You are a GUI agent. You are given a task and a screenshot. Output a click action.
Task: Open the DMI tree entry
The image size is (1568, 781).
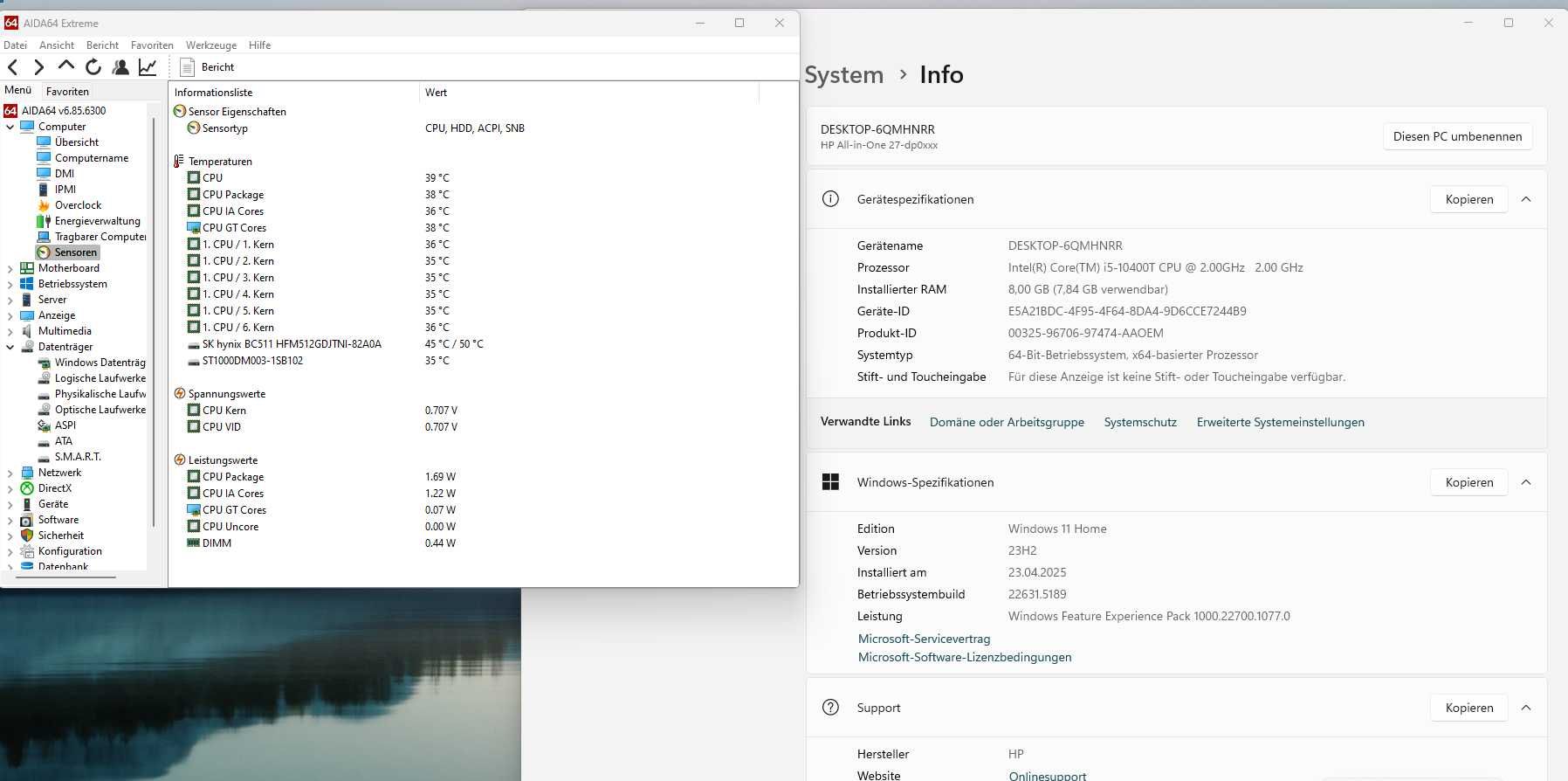point(55,174)
